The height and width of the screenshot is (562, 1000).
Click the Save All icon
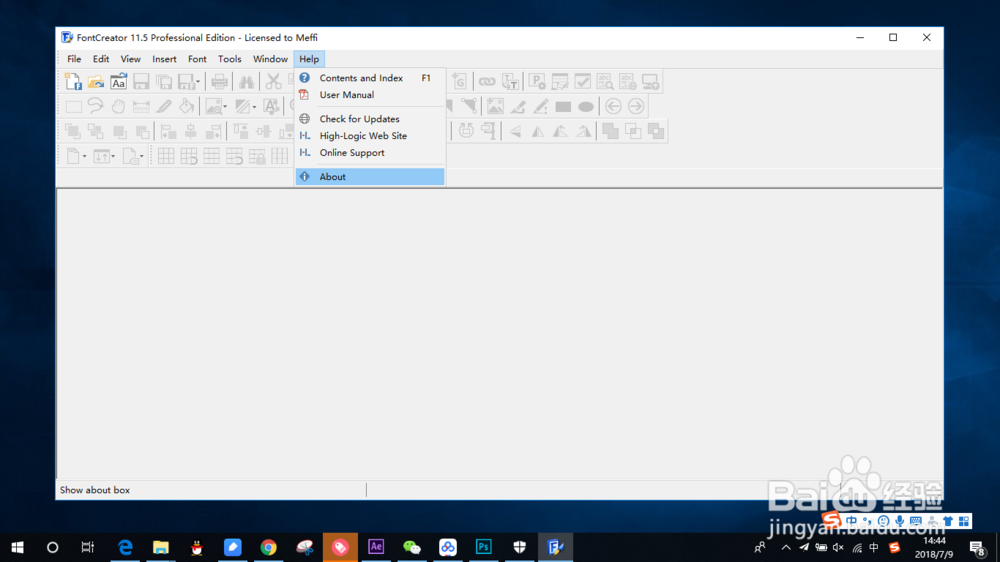164,82
